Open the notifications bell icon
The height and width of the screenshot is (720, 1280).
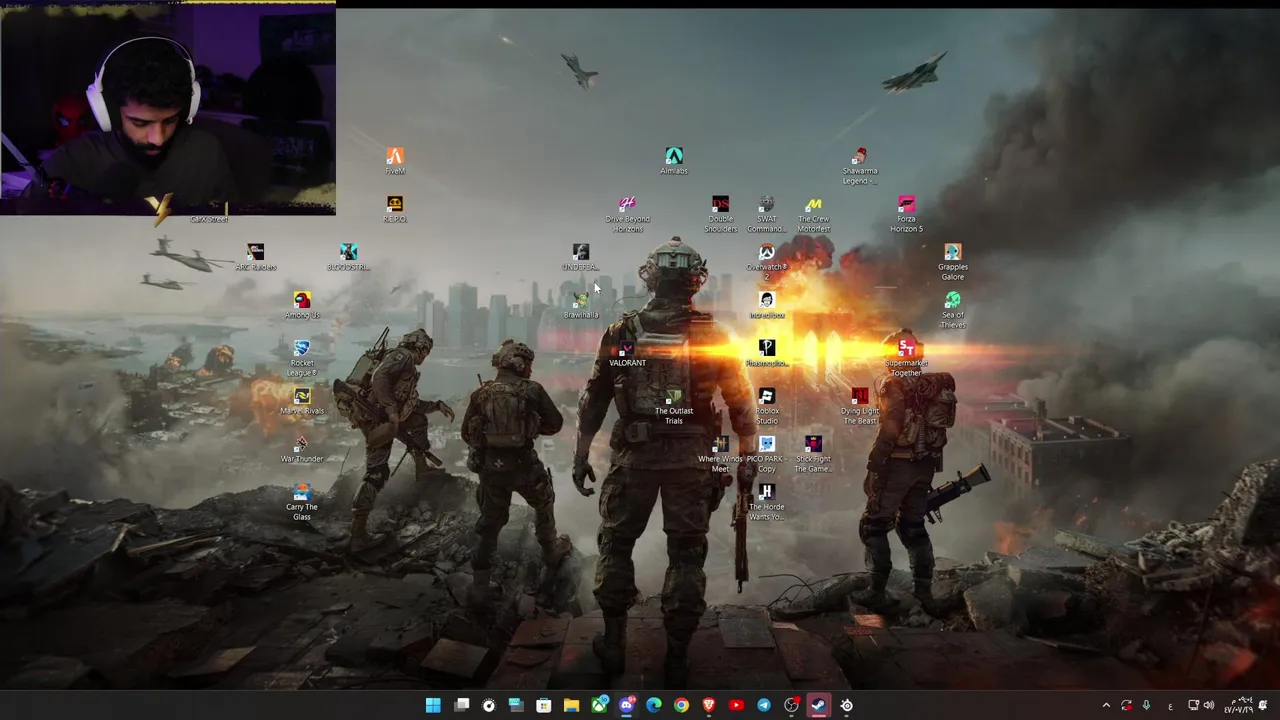click(x=1263, y=706)
